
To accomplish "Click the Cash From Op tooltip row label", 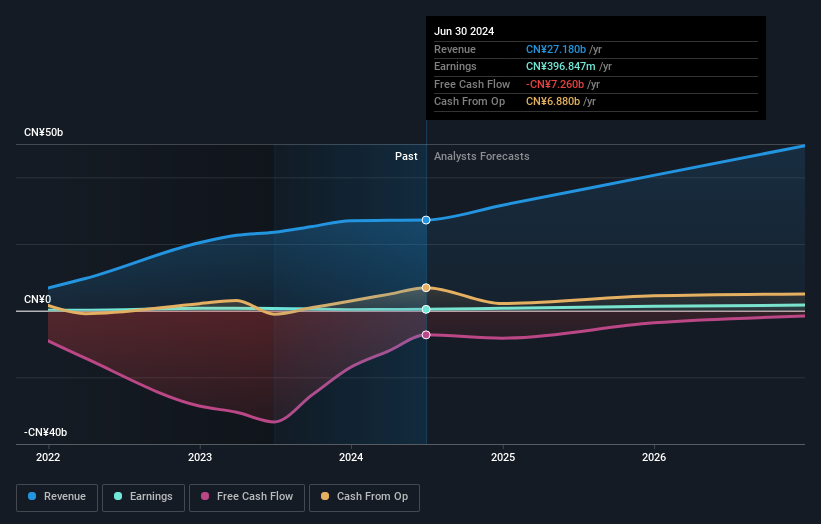I will [470, 102].
